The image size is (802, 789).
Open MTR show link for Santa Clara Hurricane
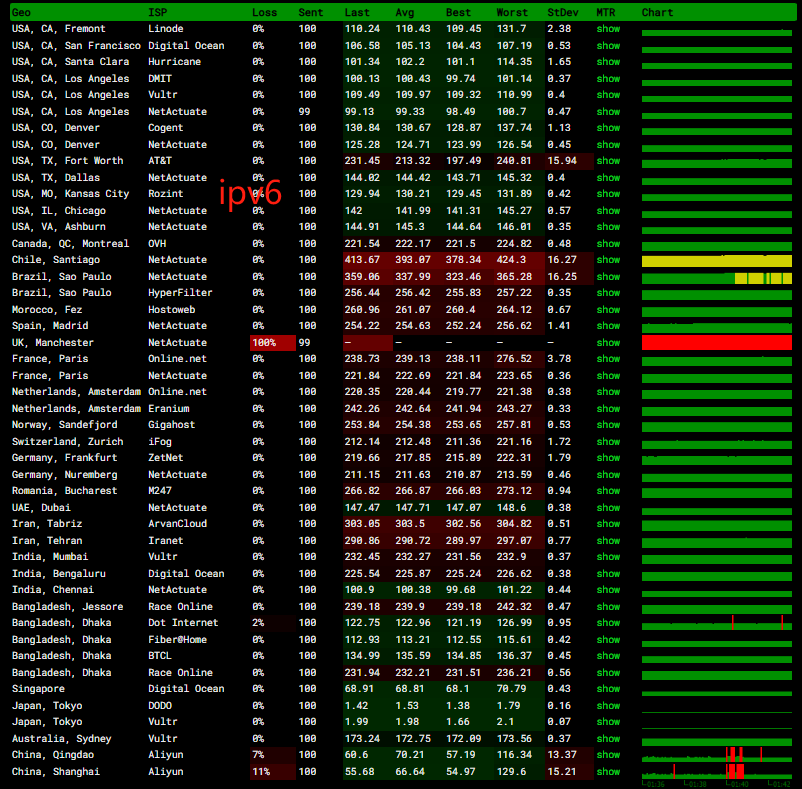click(608, 62)
